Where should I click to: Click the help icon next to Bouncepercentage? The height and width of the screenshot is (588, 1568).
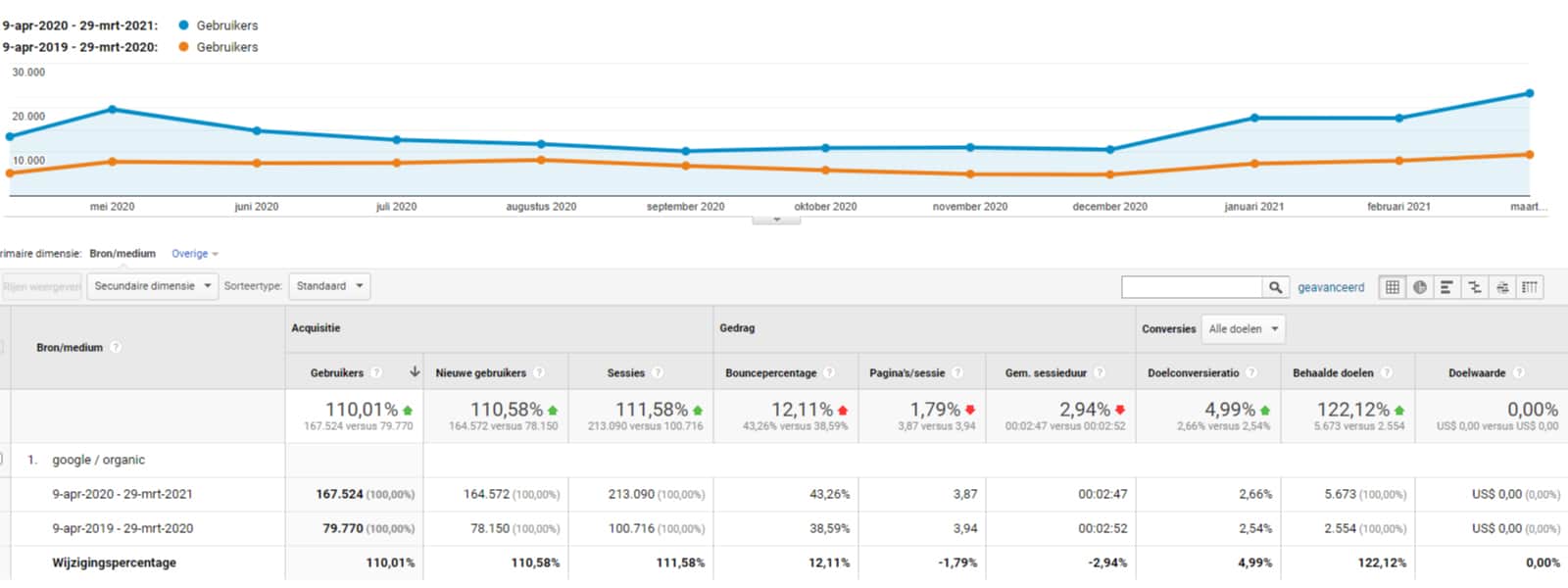[829, 372]
